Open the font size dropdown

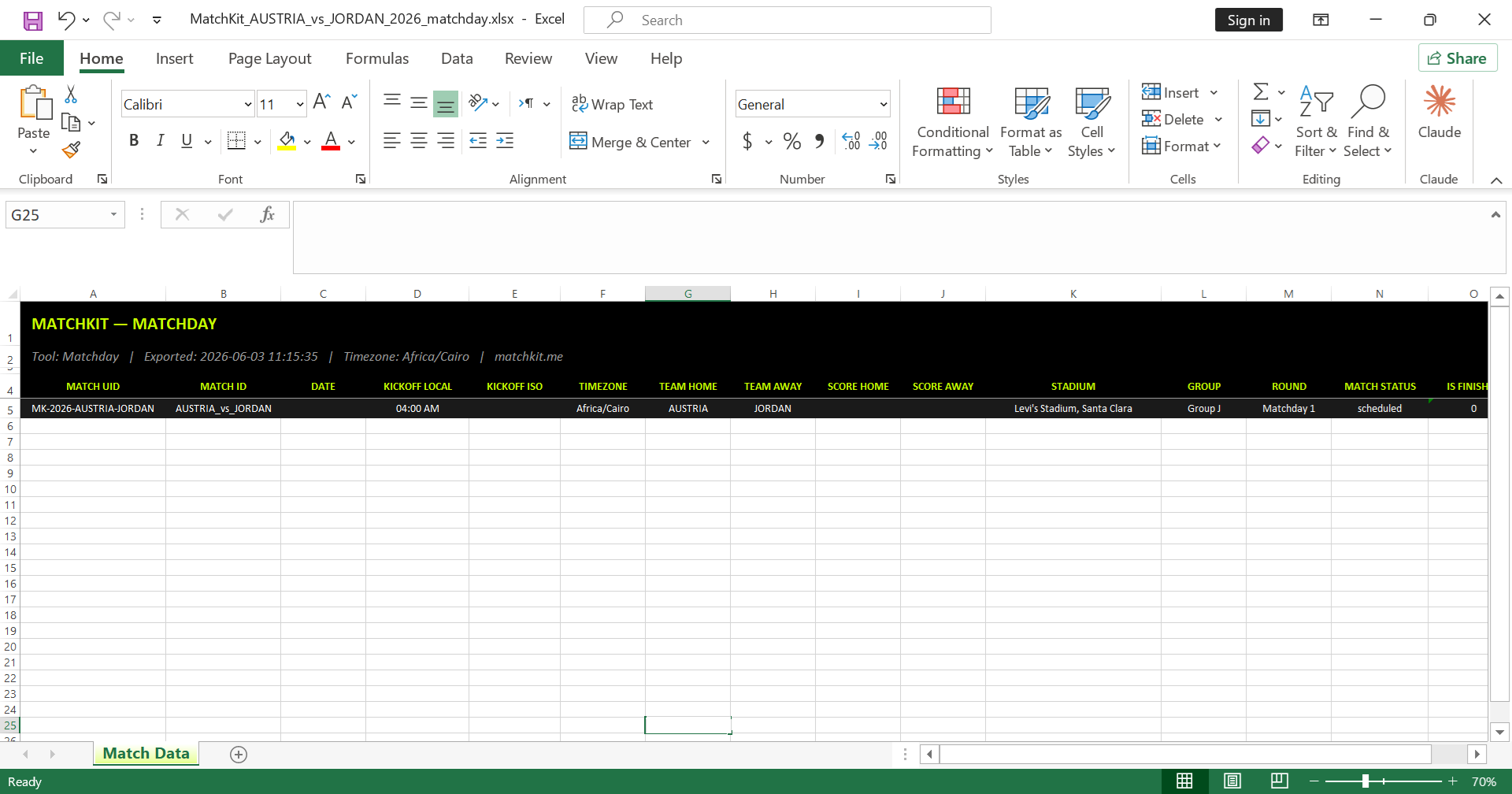300,104
